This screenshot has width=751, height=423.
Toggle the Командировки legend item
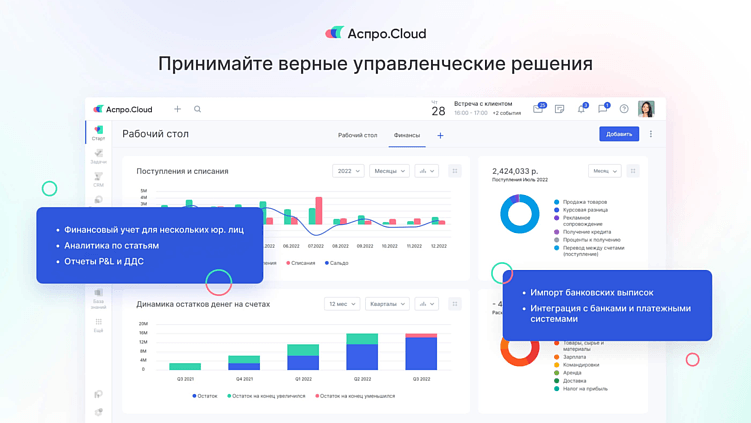click(577, 365)
